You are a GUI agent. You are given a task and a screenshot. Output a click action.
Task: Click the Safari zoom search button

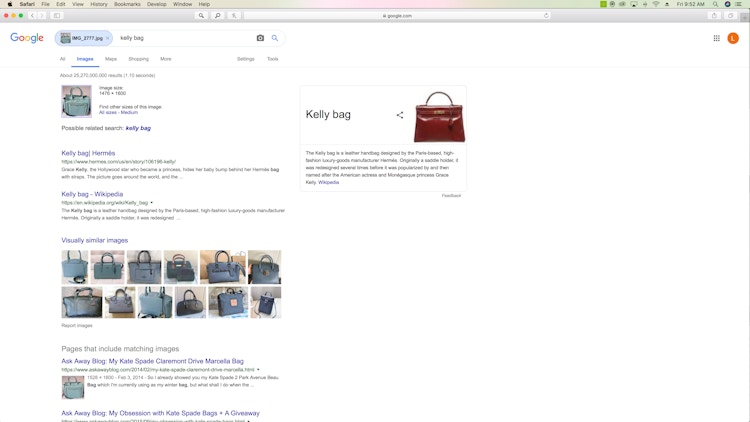218,15
